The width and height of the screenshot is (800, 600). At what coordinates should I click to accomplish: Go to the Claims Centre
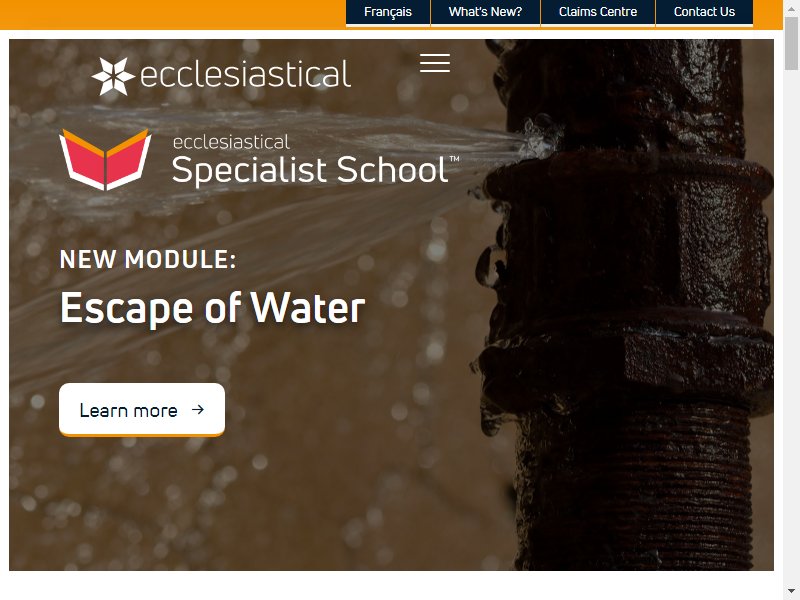(x=598, y=12)
